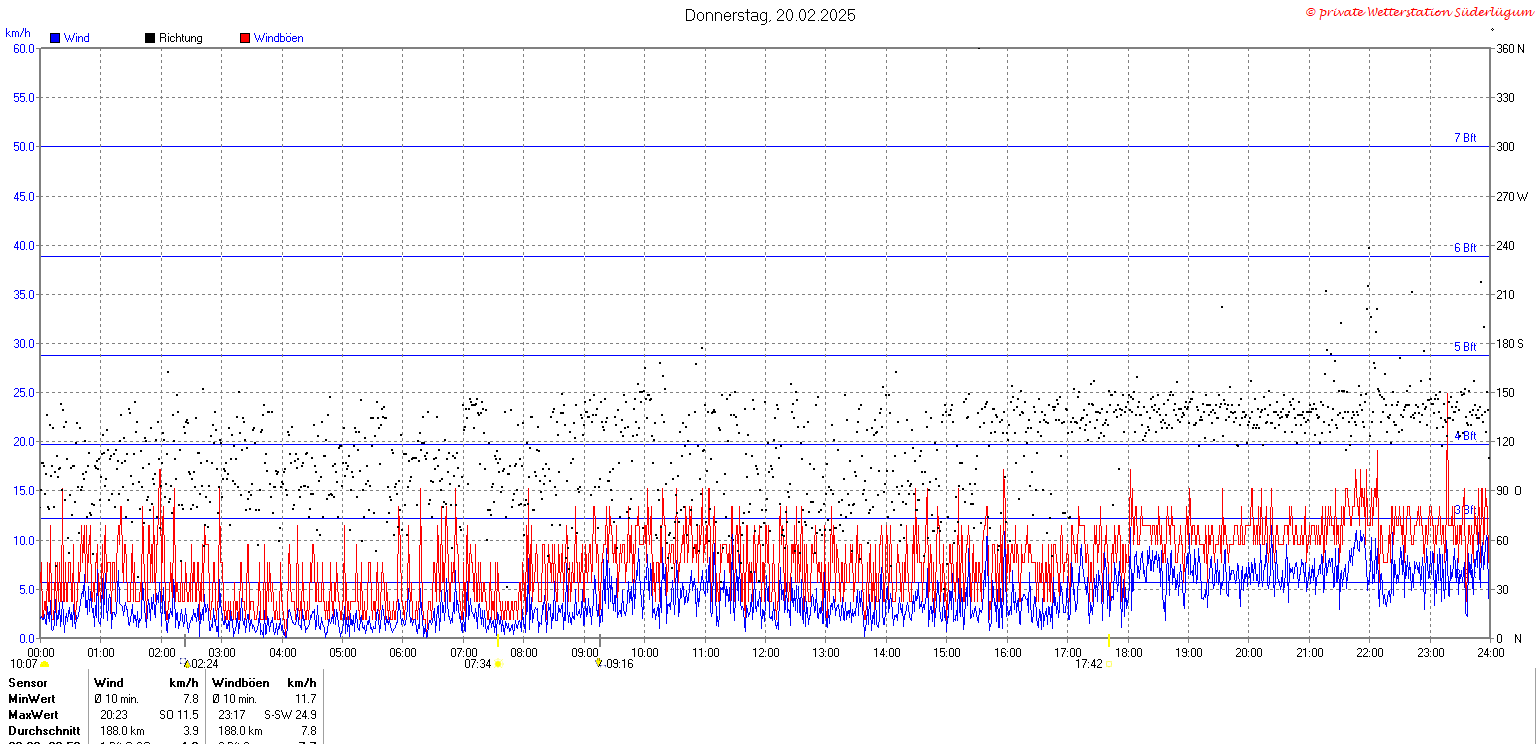
Task: Click the 06:00 time axis label
Action: 403,653
